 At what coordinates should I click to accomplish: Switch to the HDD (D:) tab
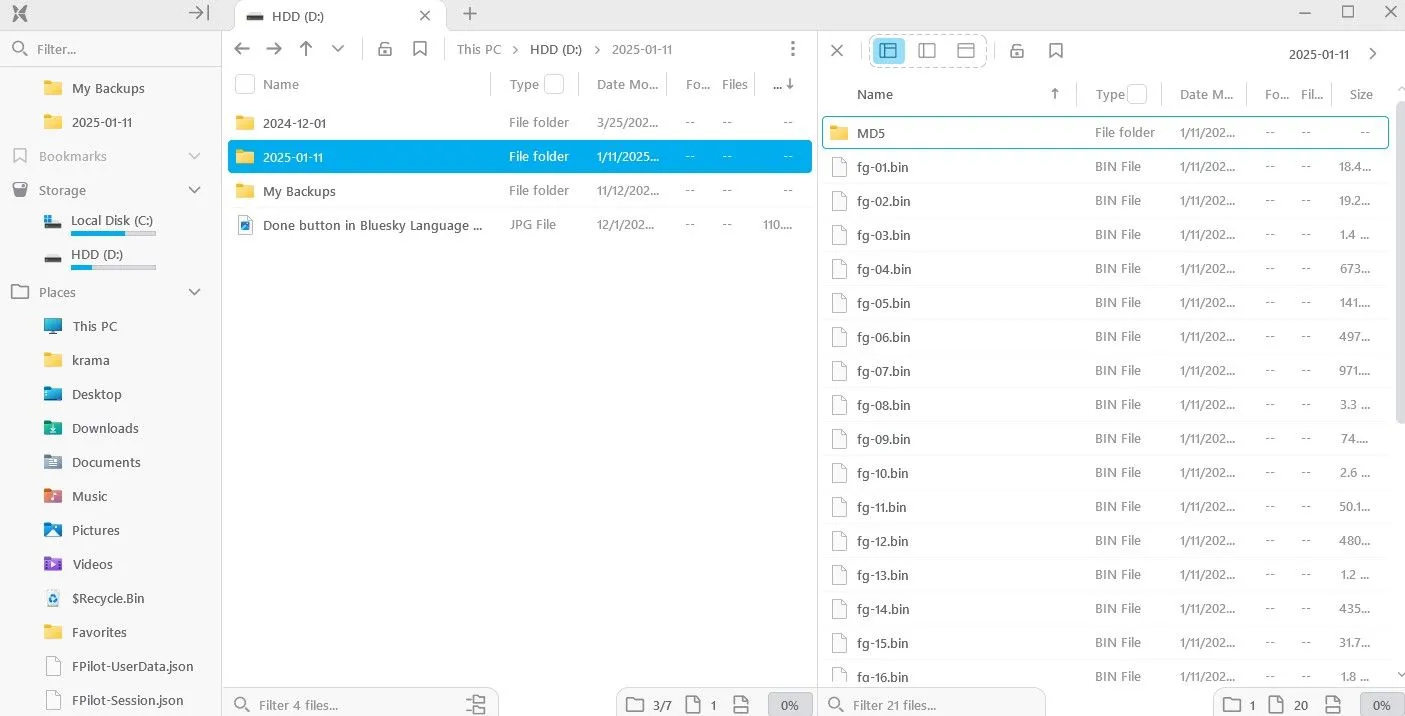(330, 16)
